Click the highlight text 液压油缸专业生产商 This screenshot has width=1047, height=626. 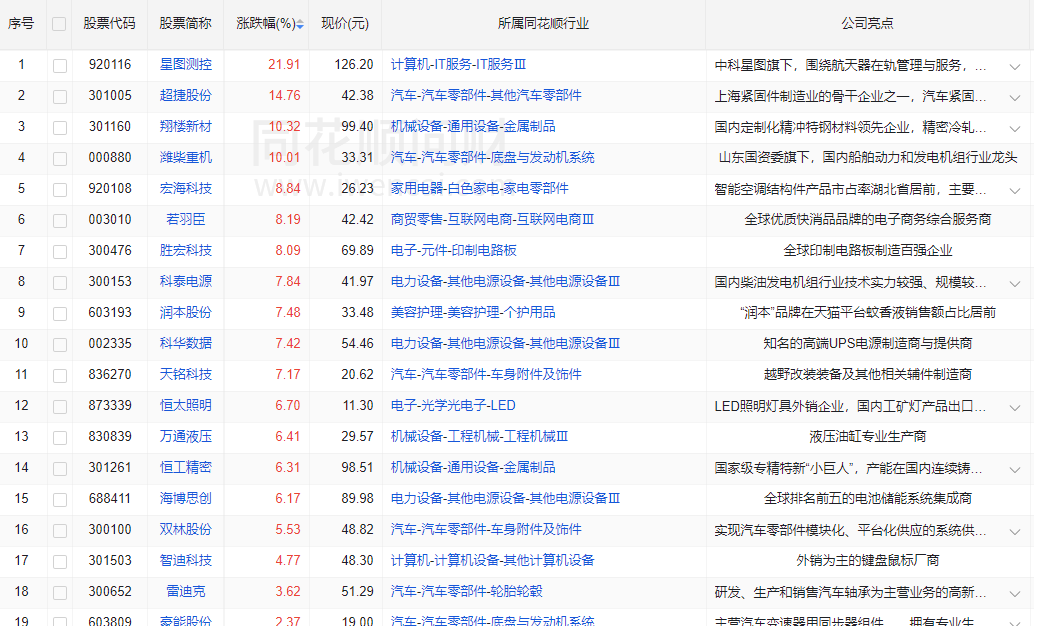867,437
